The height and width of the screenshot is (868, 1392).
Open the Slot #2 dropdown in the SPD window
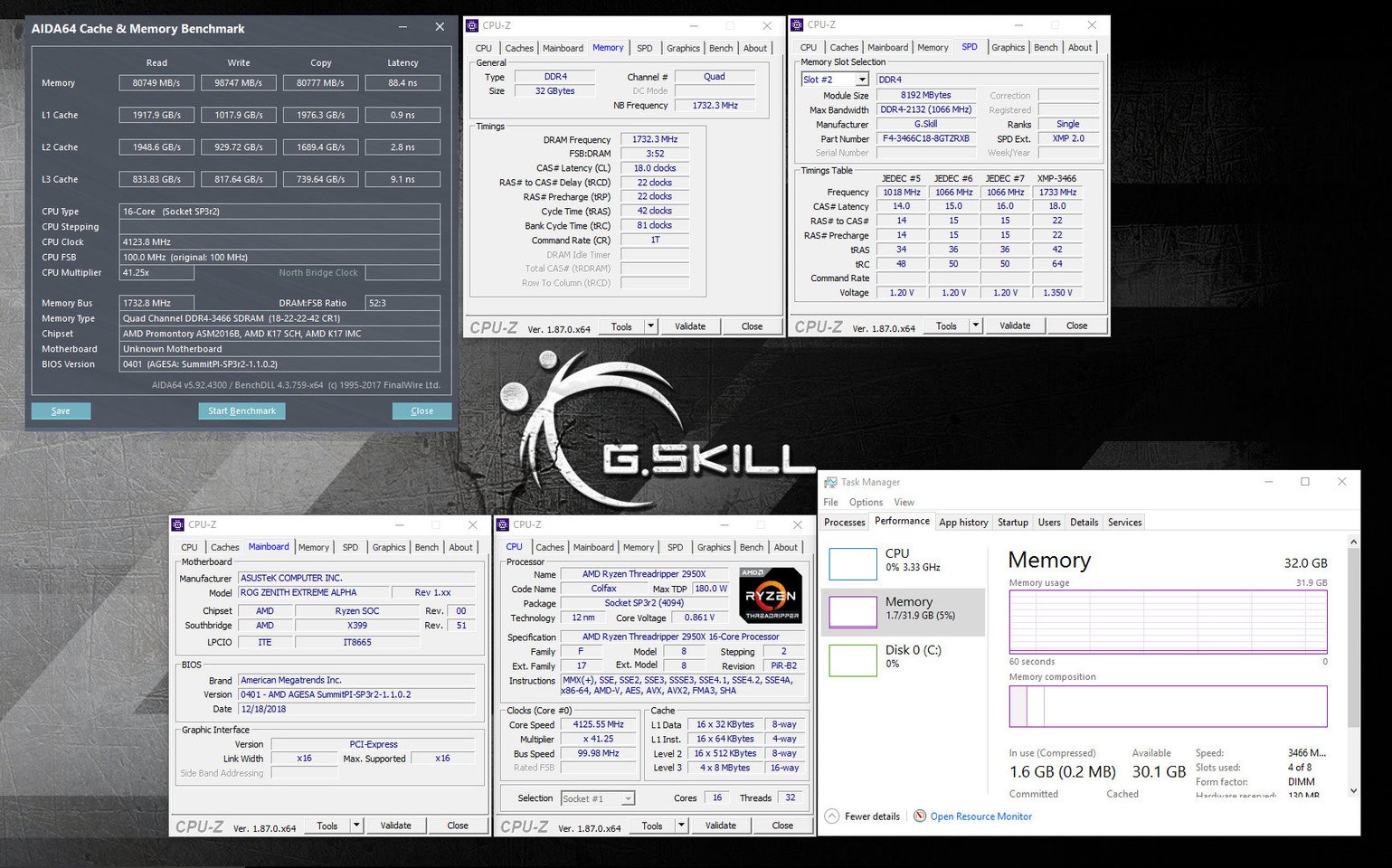point(862,80)
